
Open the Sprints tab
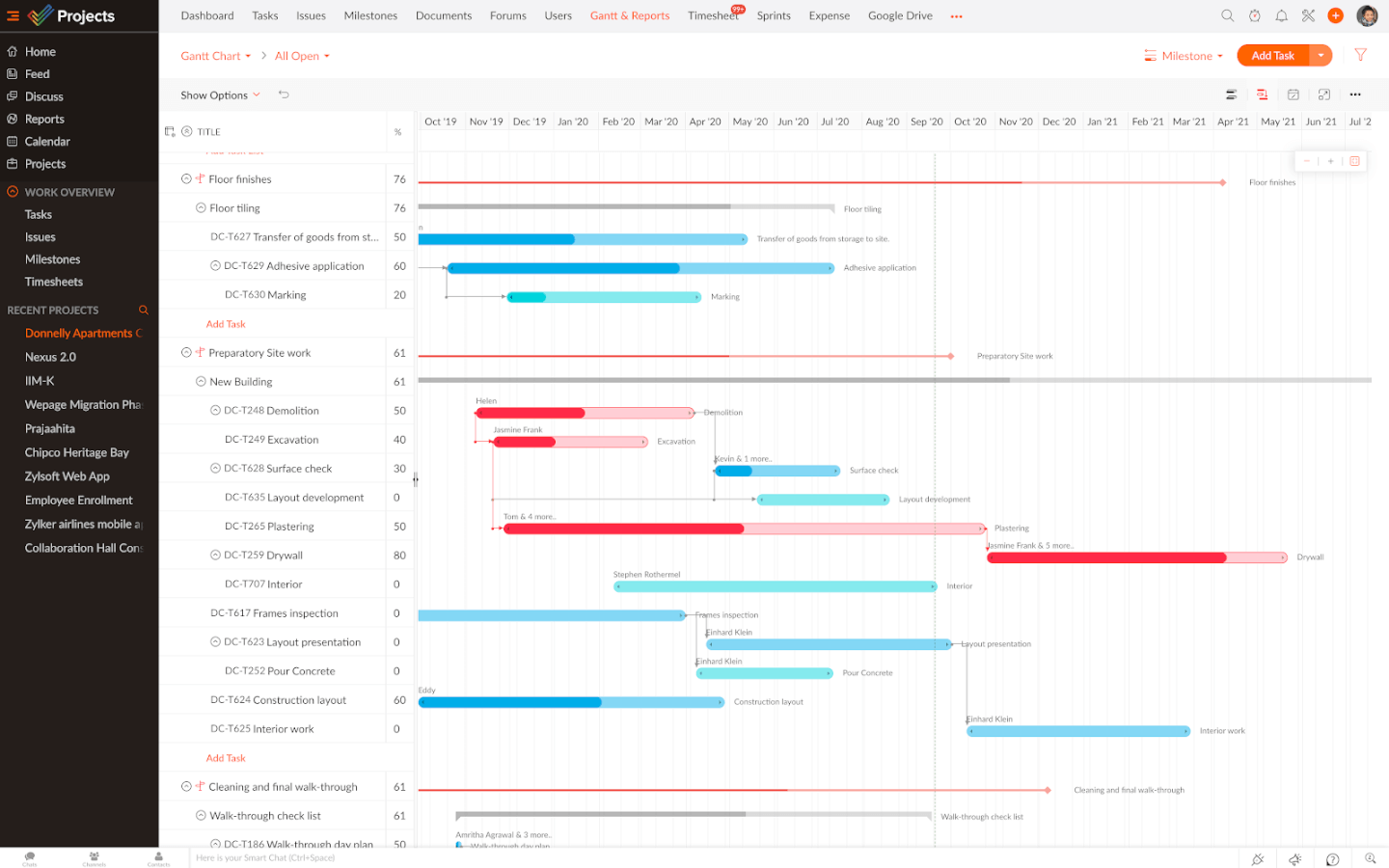(774, 15)
